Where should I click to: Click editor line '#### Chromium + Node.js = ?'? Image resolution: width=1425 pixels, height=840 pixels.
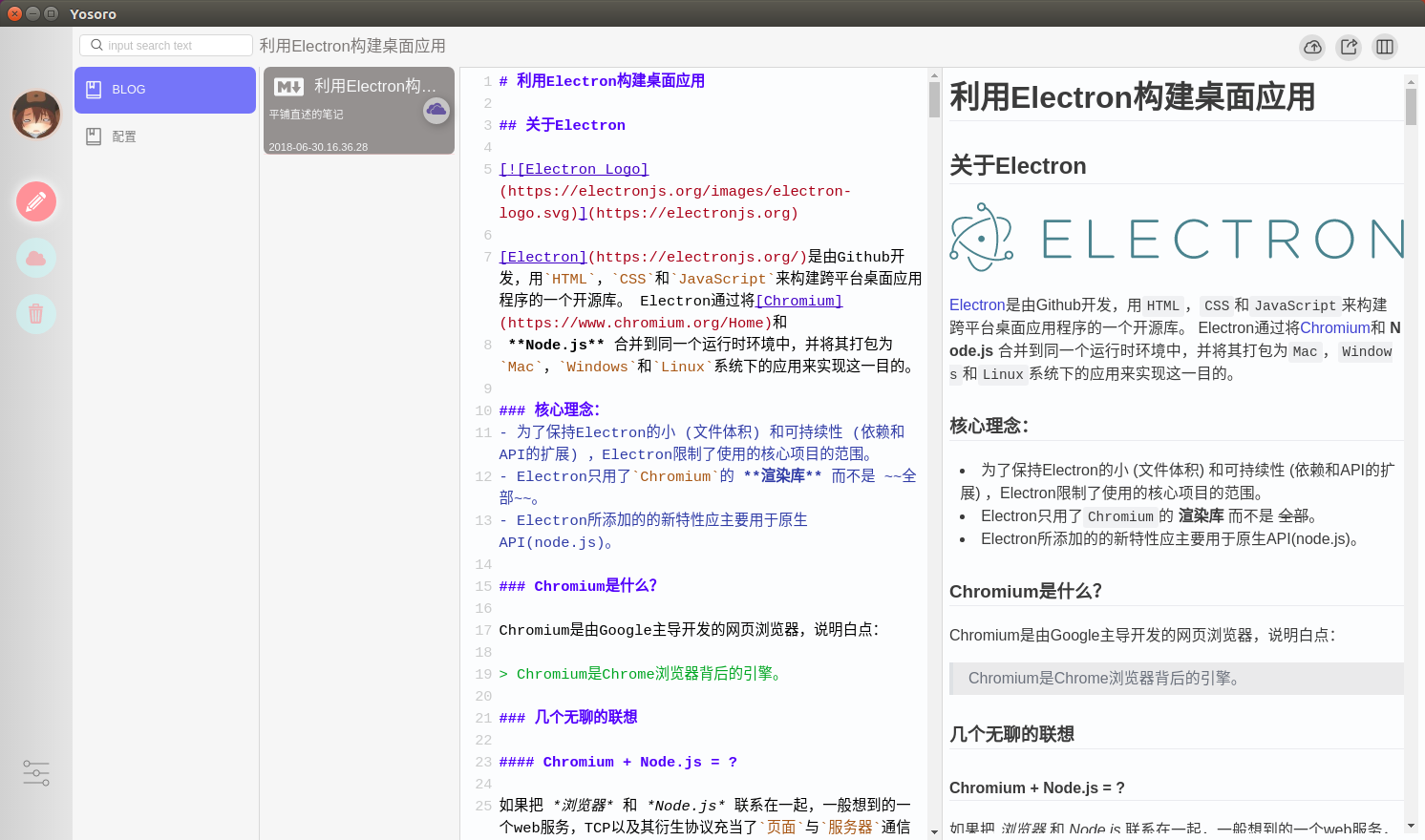pyautogui.click(x=618, y=762)
